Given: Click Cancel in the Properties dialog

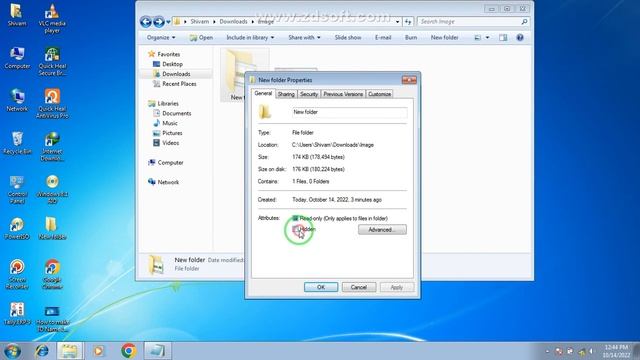Looking at the screenshot, I should click(x=359, y=287).
